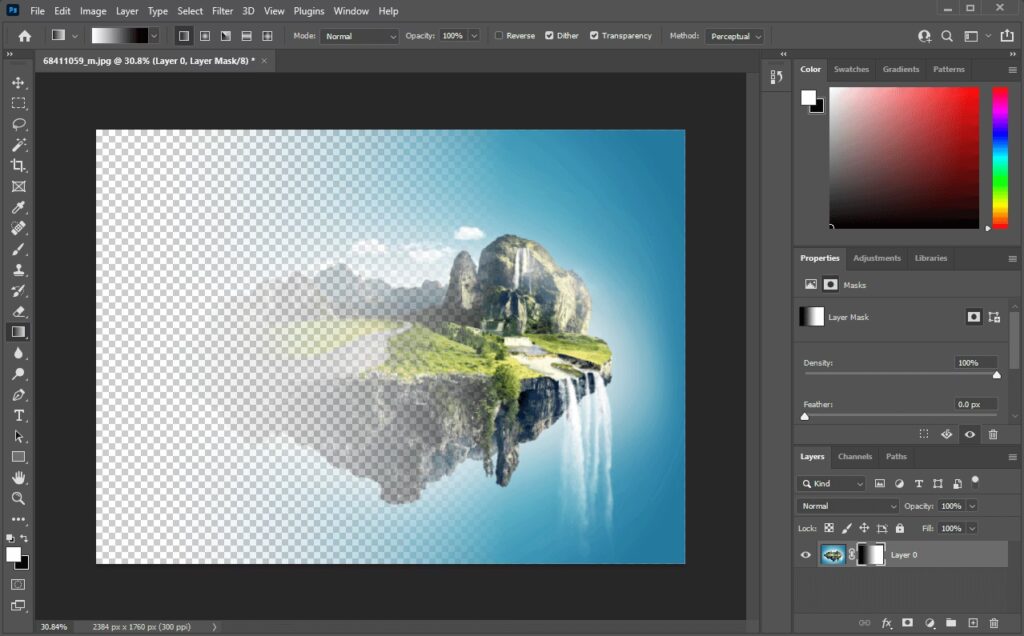This screenshot has width=1024, height=636.
Task: Open the Filter menu
Action: click(x=222, y=11)
